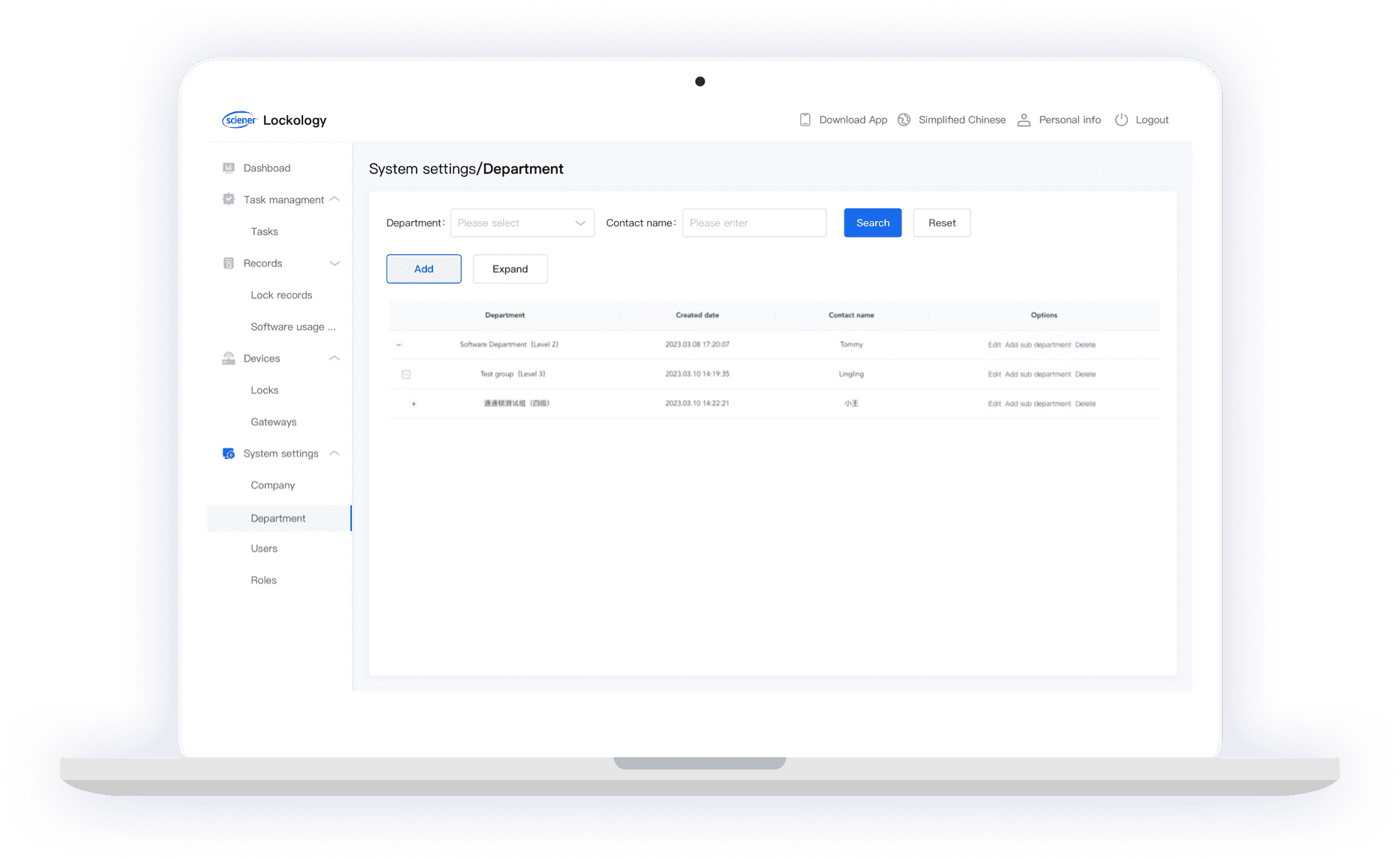The width and height of the screenshot is (1400, 859).
Task: Open the Users settings page
Action: [264, 548]
